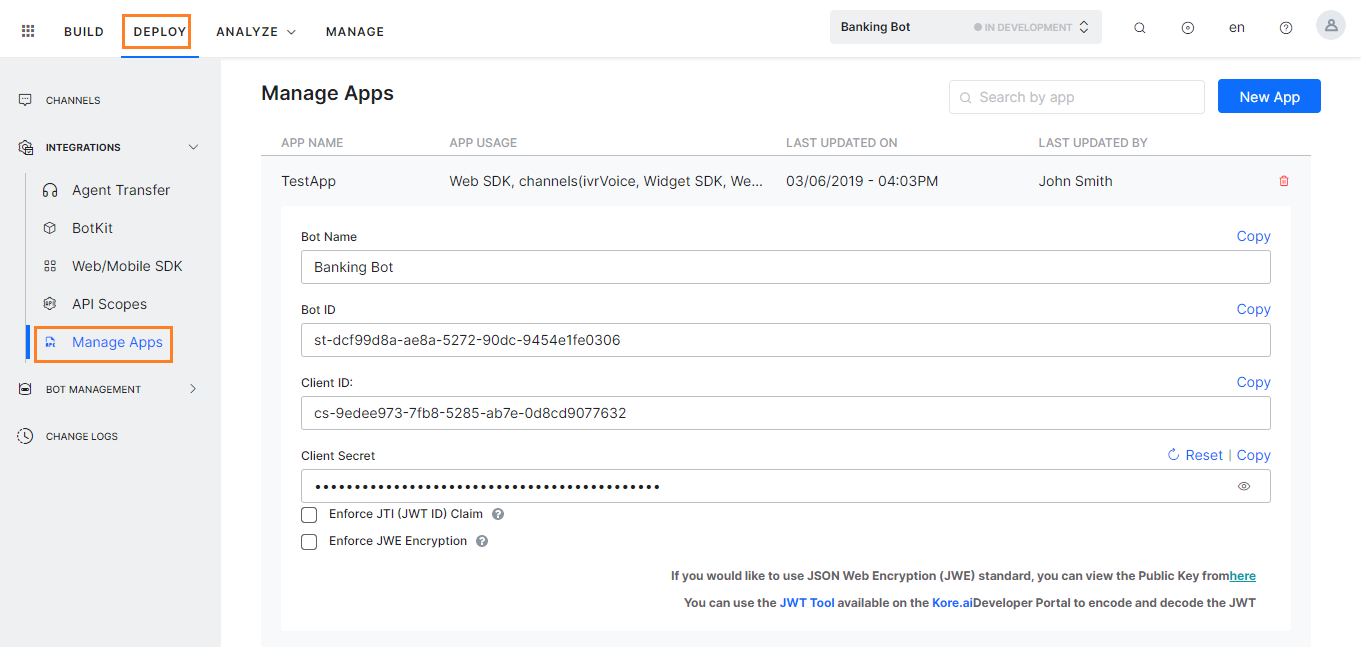The width and height of the screenshot is (1361, 647).
Task: Click the search magnifier in the header
Action: tap(1139, 27)
